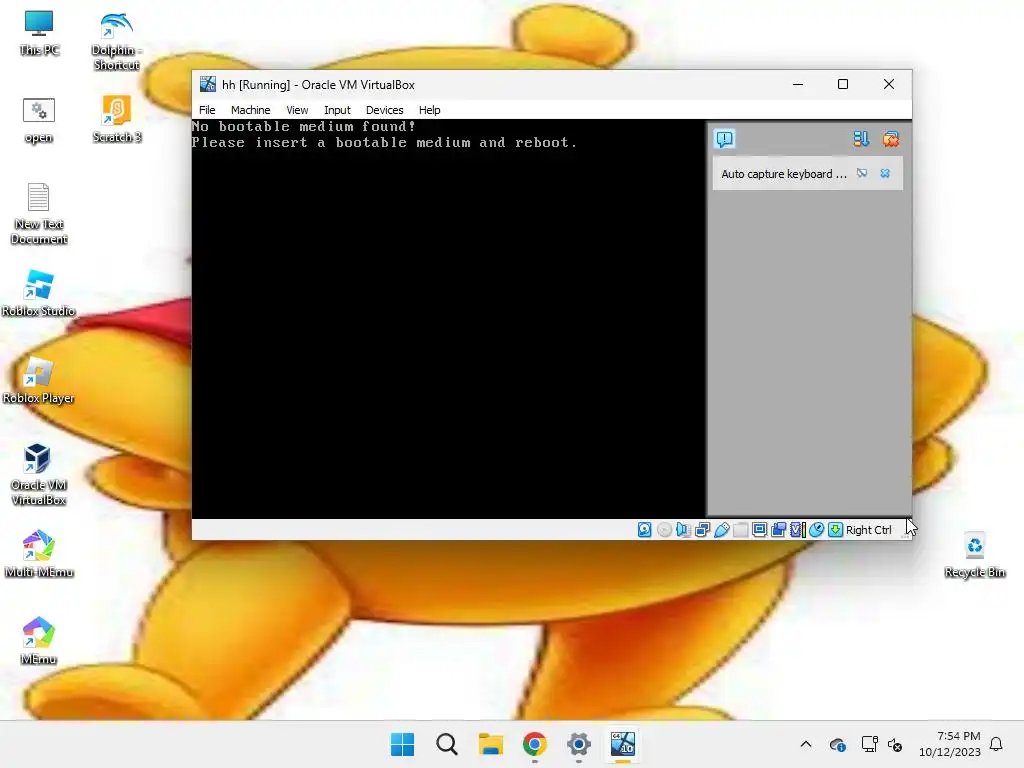Viewport: 1024px width, 768px height.
Task: Click the VirtualBox window resize grip
Action: (x=906, y=535)
